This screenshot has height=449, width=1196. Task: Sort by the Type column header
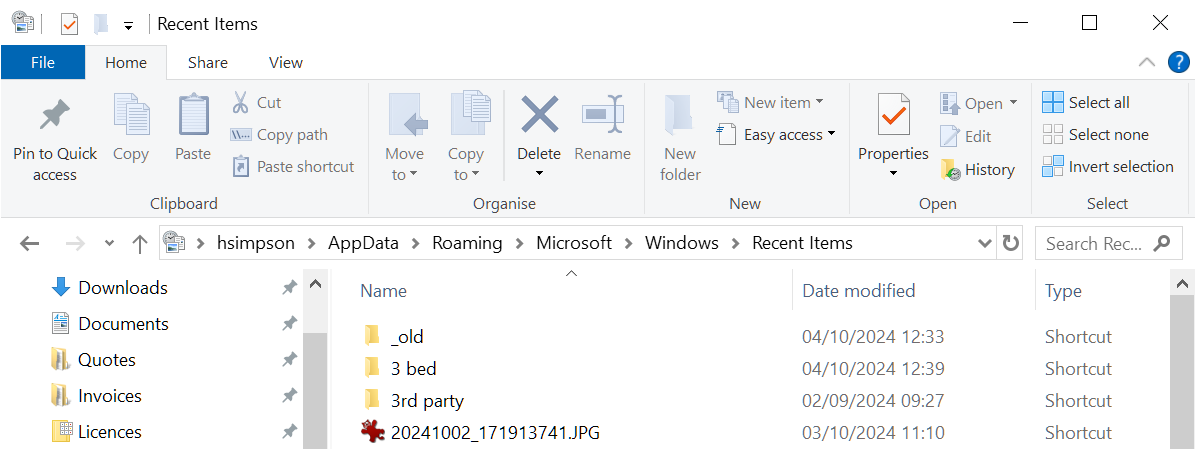tap(1063, 290)
